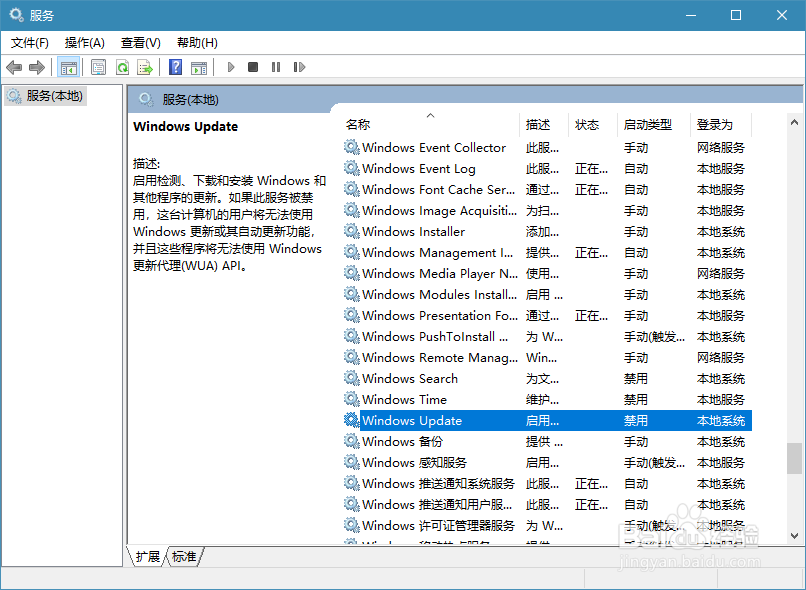The width and height of the screenshot is (806, 590).
Task: Select the Windows Update service name
Action: tap(412, 420)
